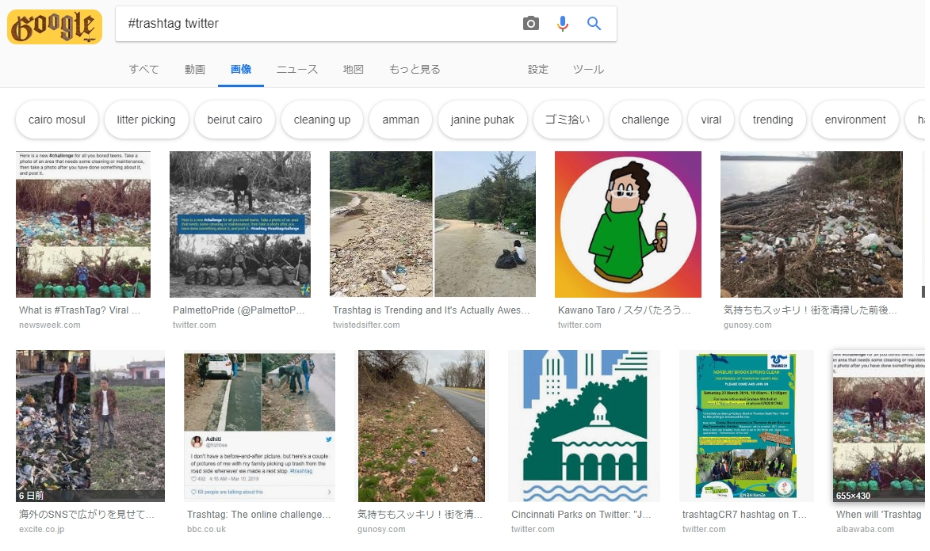Filter by the 'janine puhak' chip

pyautogui.click(x=482, y=120)
